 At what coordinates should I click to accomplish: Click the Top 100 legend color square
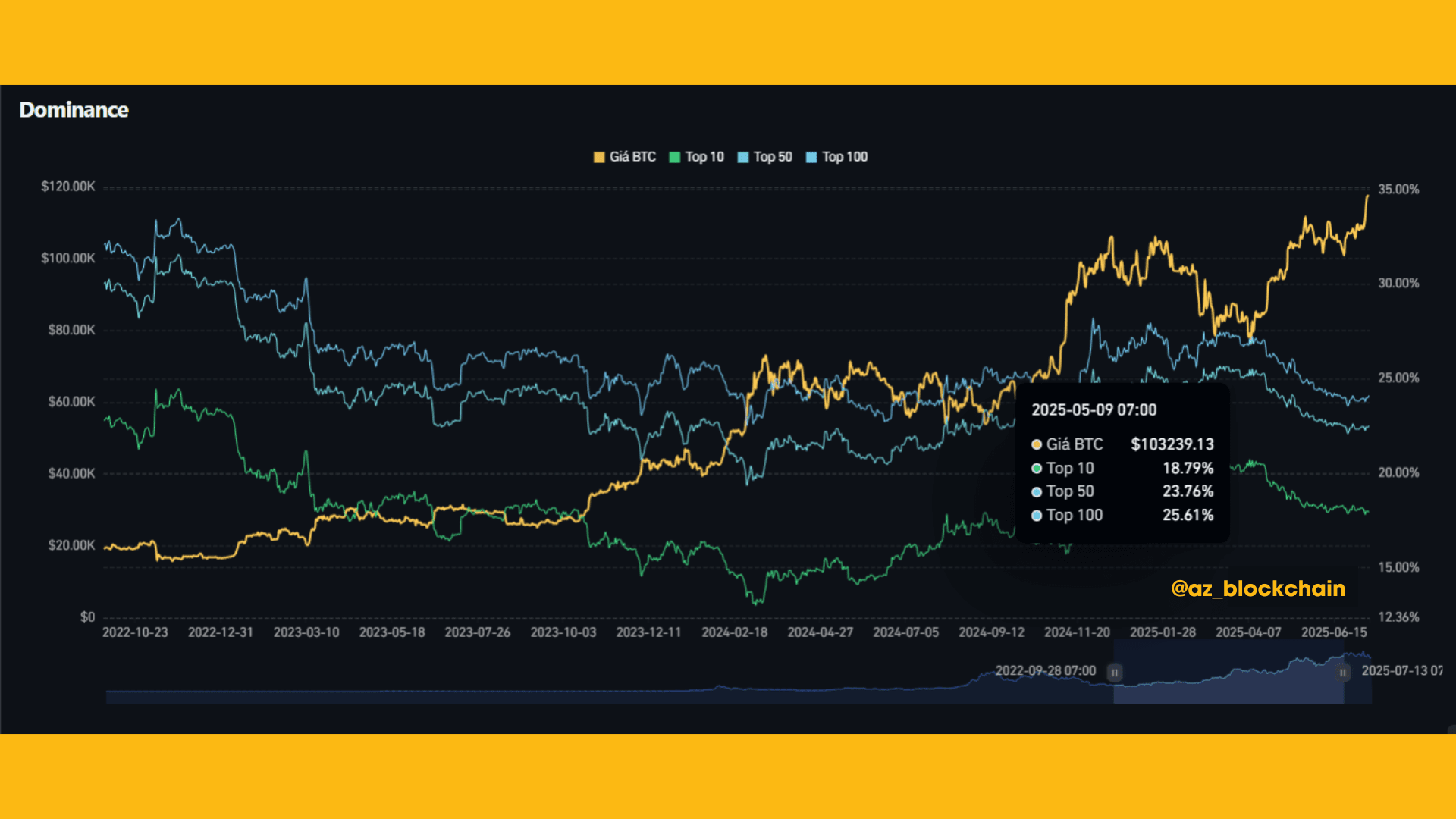pos(811,157)
